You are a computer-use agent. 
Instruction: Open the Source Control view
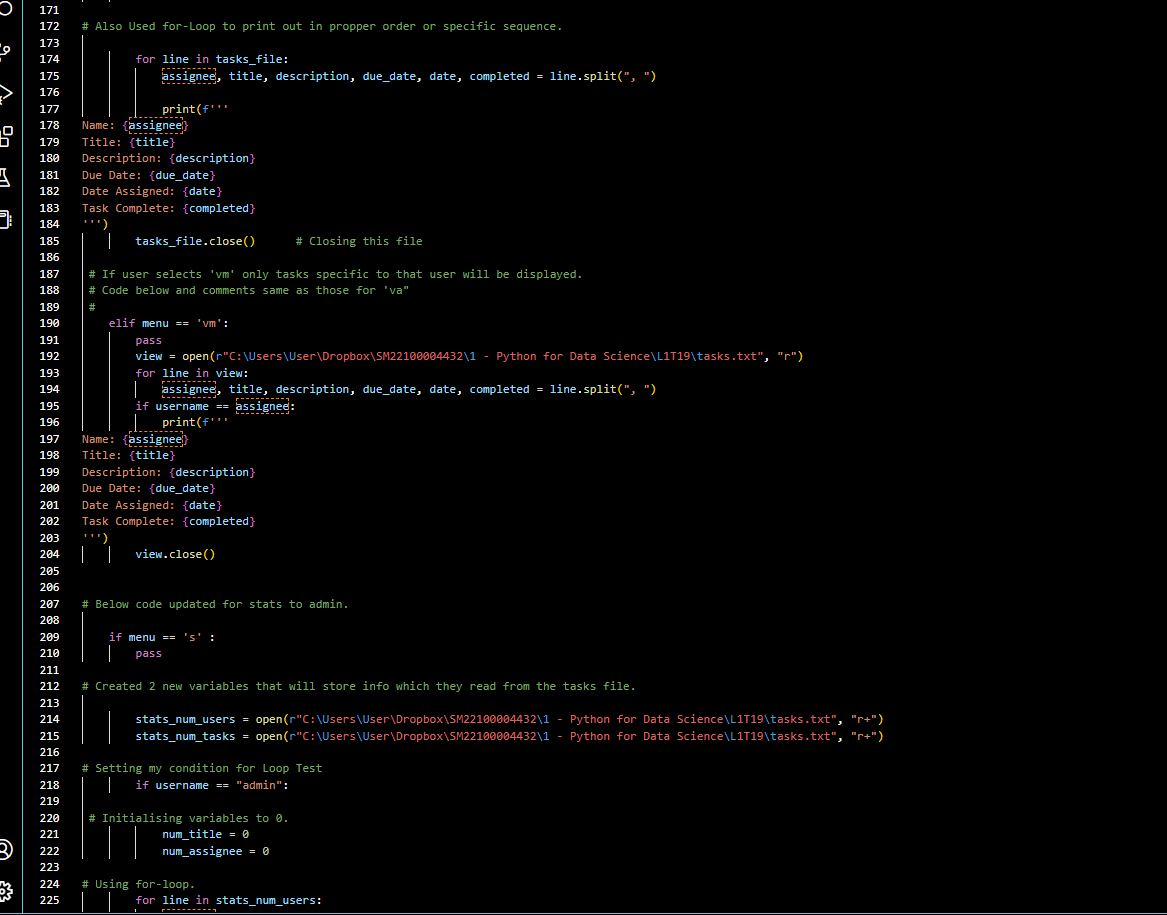8,48
